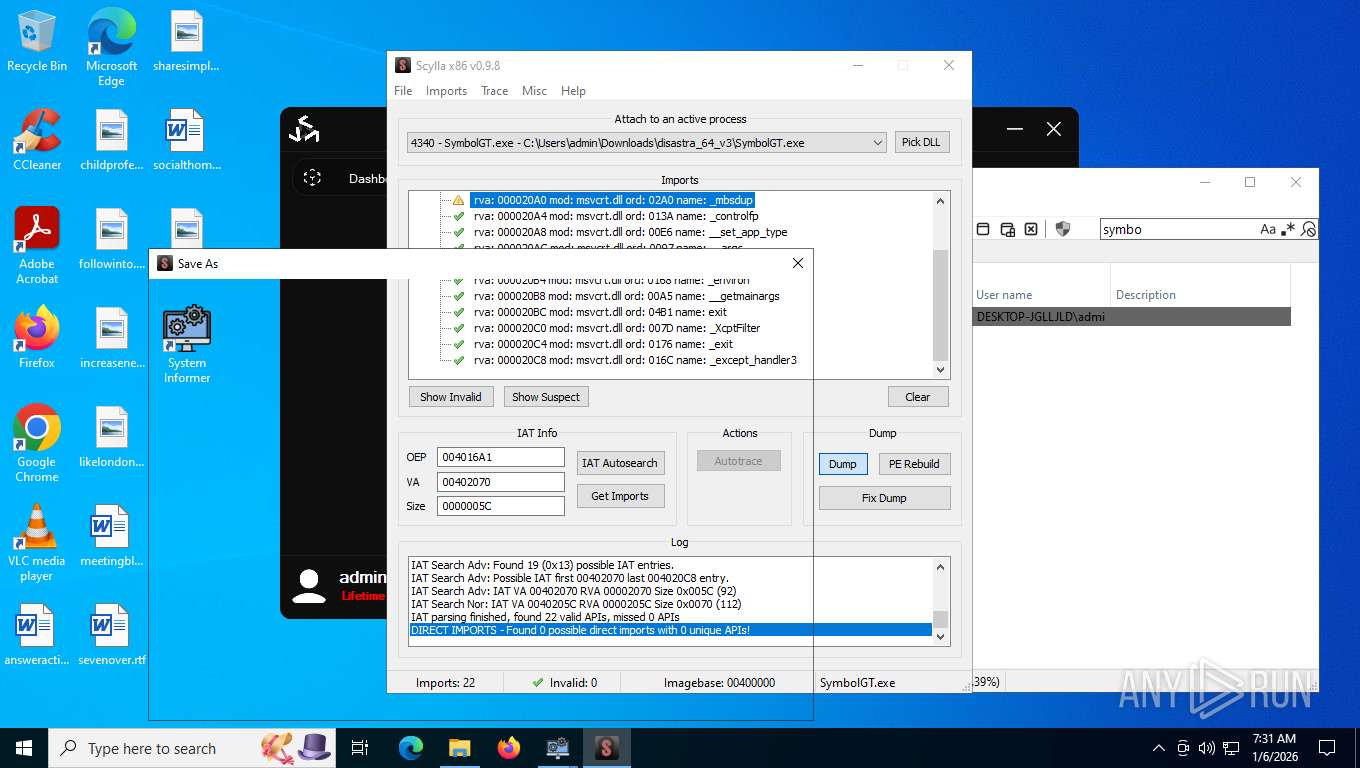Toggle regex search option in System Informer
The width and height of the screenshot is (1360, 768).
1289,229
